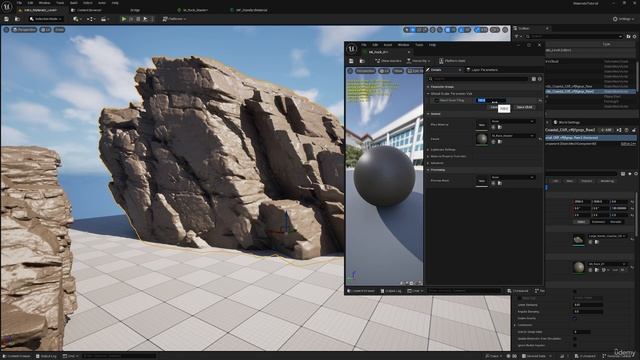This screenshot has height=360, width=640.
Task: Browse to the Parent material in the Content Browser
Action: [x=500, y=142]
